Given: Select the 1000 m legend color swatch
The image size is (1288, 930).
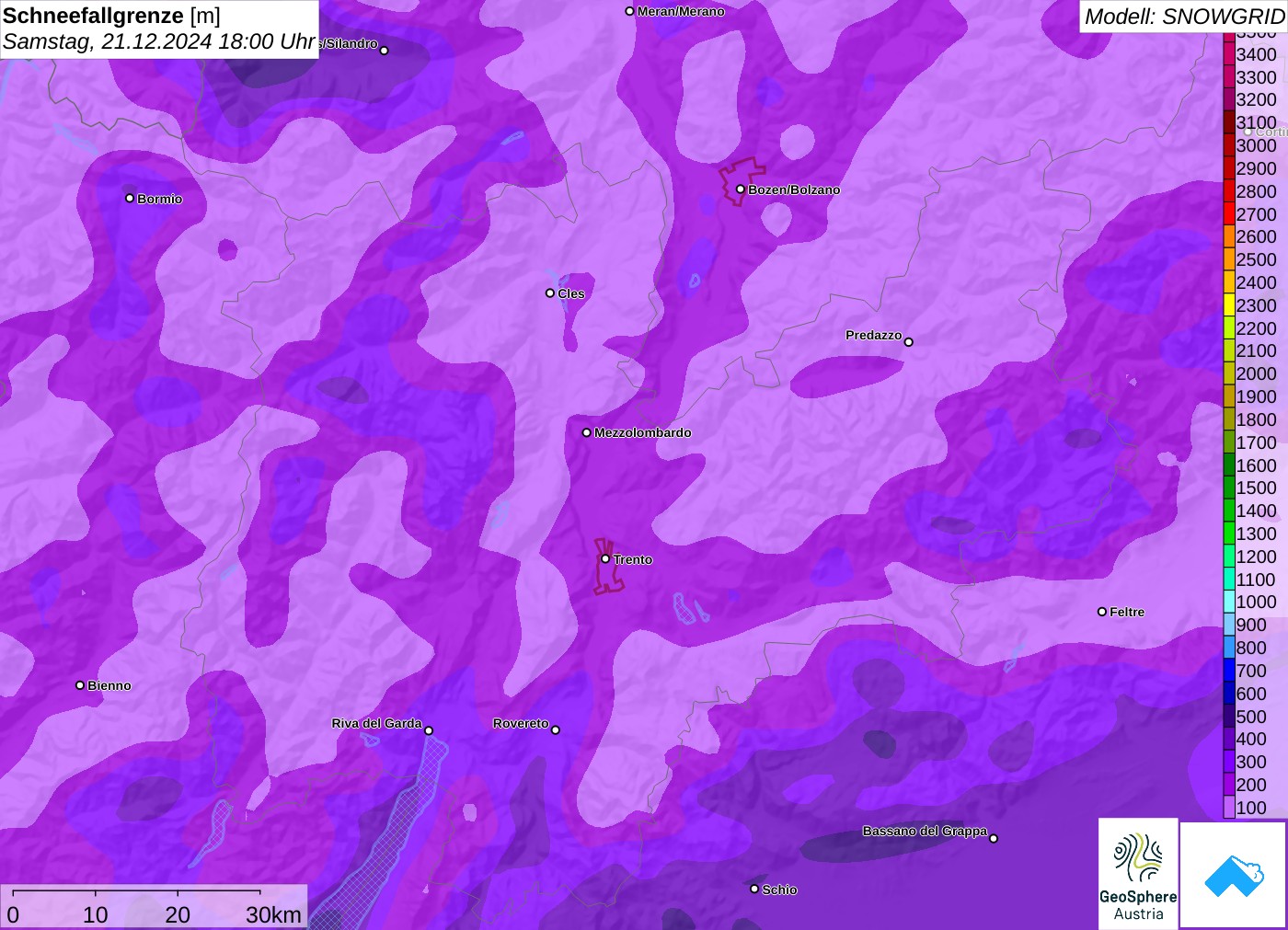Looking at the screenshot, I should [x=1229, y=603].
